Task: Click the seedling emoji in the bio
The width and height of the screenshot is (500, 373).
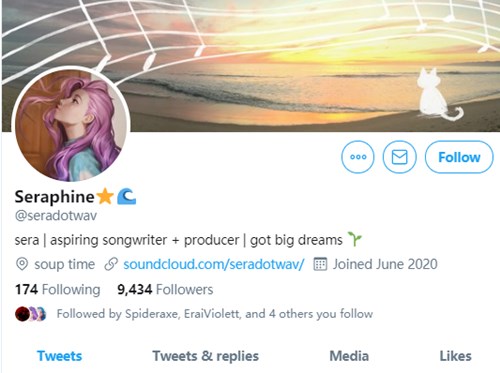Action: (355, 239)
